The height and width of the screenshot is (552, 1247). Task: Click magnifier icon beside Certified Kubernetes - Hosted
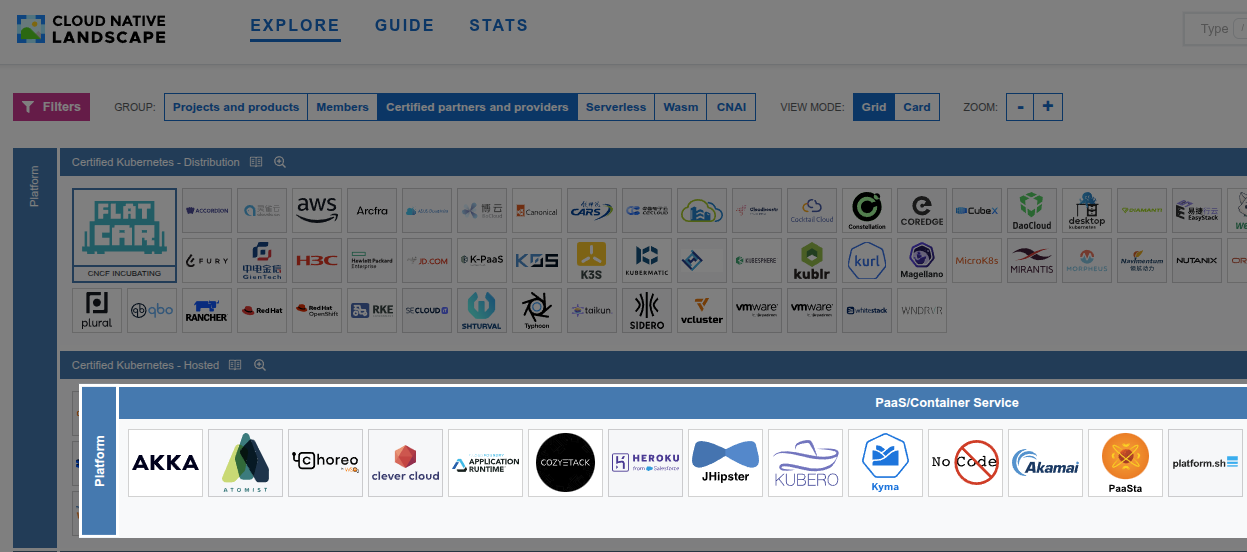(259, 365)
